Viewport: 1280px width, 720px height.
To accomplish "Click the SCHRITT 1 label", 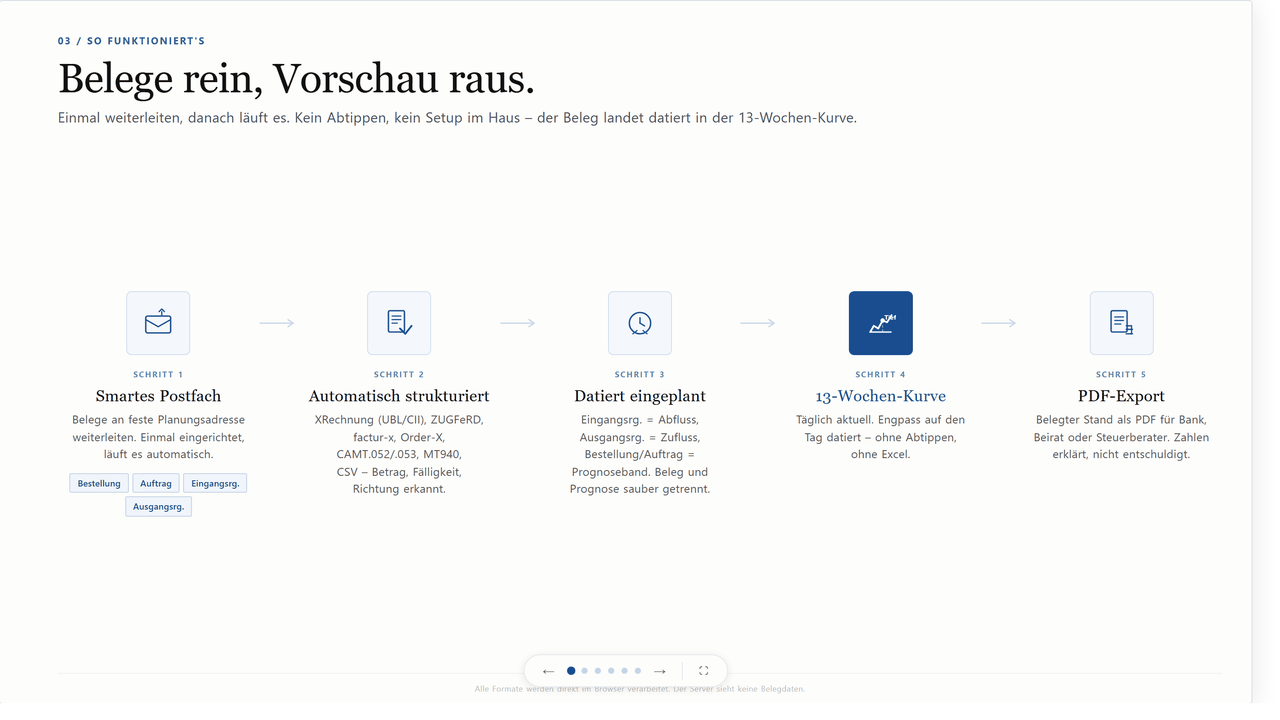I will coord(158,375).
